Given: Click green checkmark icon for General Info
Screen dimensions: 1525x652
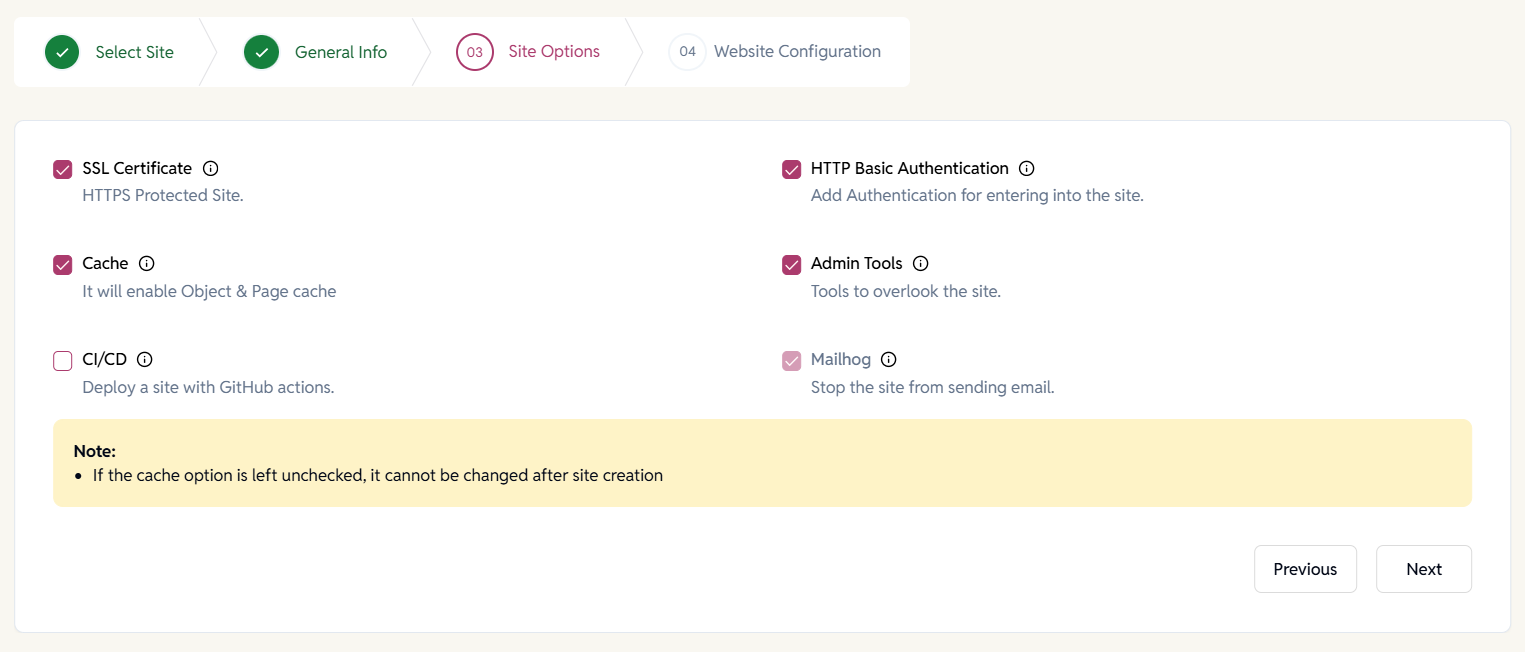Looking at the screenshot, I should (261, 52).
